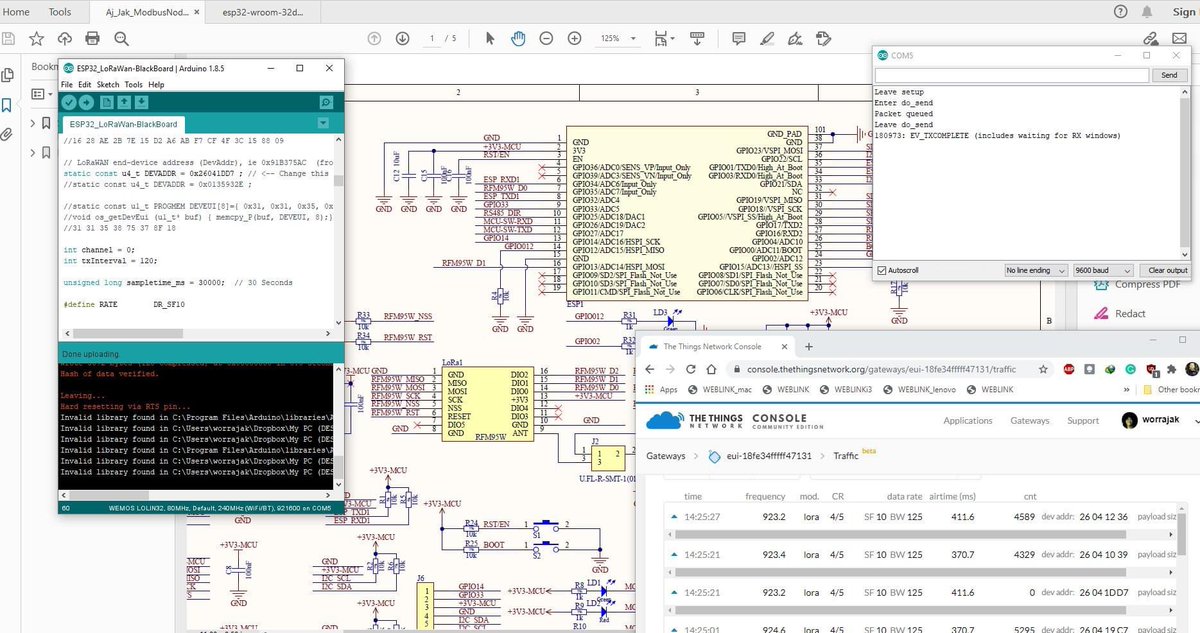Click the Send button in COM5 monitor
Screen dimensions: 1200x633
coord(1169,75)
